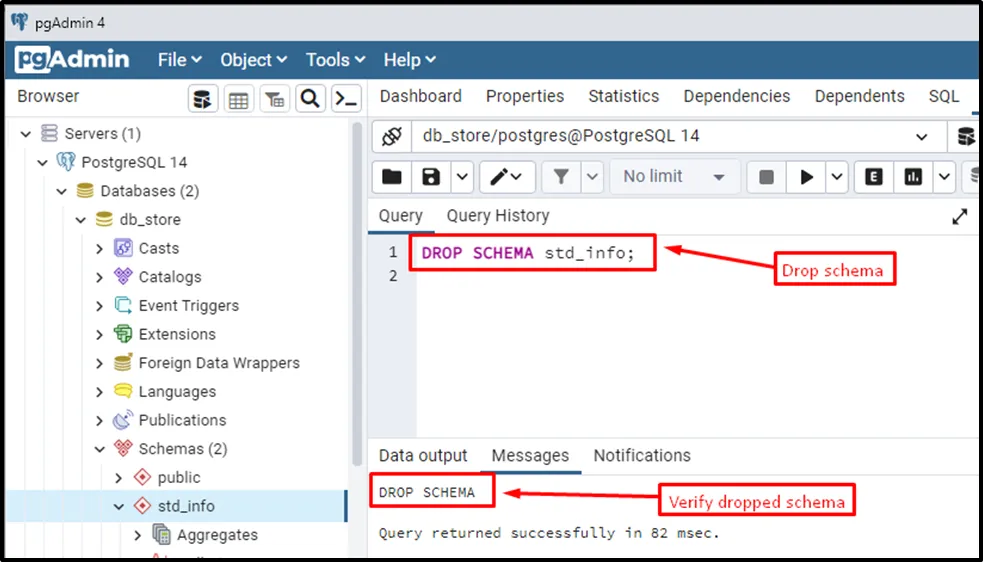Click in the query editor line 2
Image resolution: width=983 pixels, height=562 pixels.
point(600,276)
